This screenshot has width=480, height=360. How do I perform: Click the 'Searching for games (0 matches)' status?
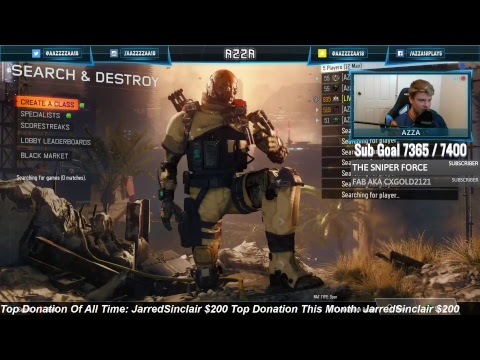[x=51, y=178]
